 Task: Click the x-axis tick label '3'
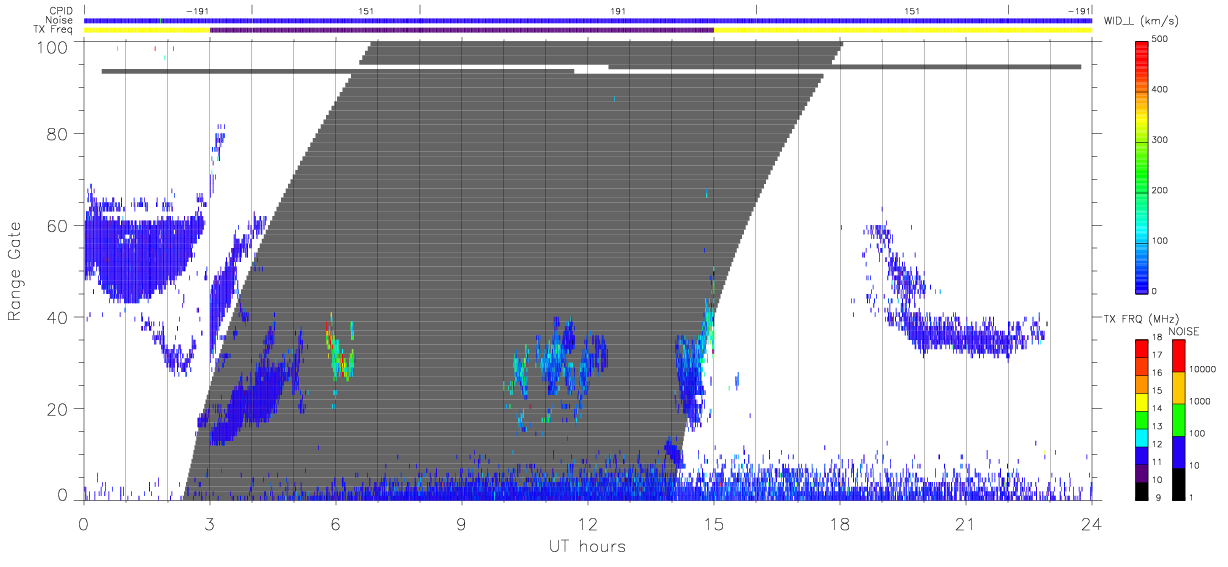coord(210,524)
